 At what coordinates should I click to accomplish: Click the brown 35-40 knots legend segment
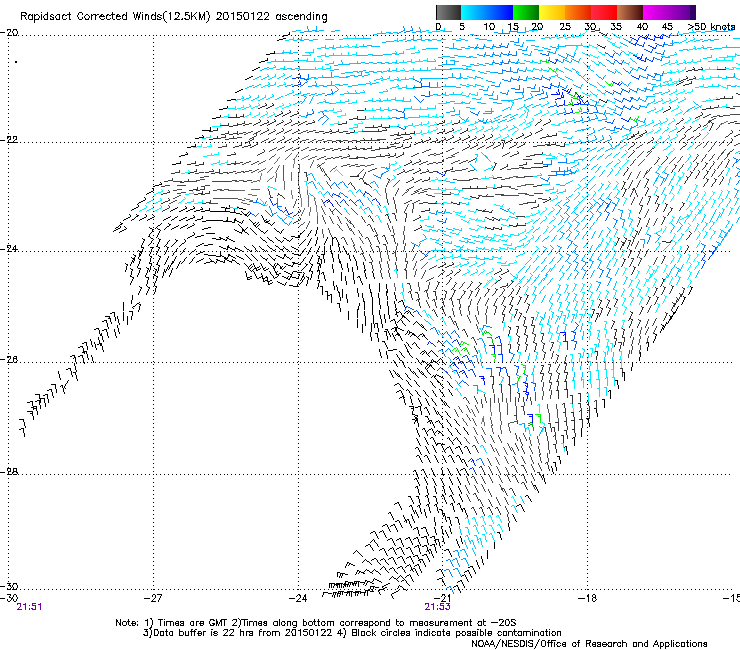click(630, 12)
